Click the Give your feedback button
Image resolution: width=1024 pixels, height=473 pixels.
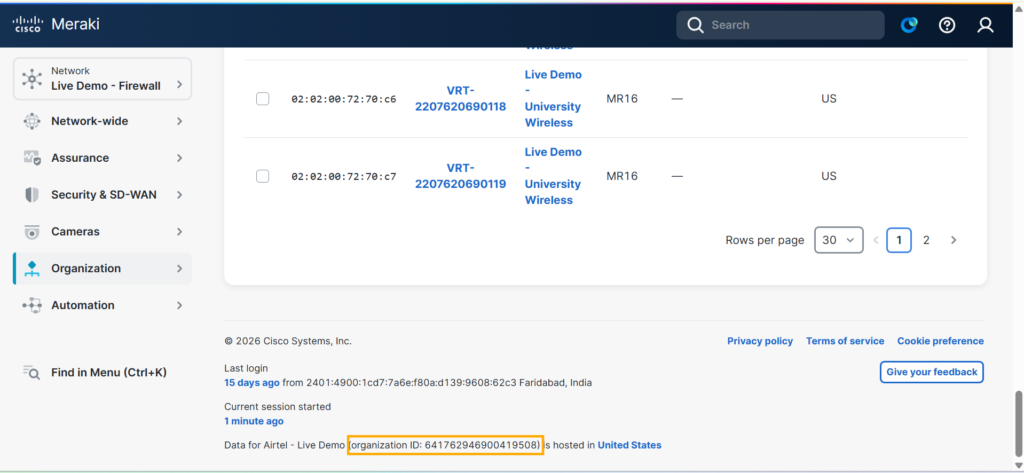pos(932,372)
